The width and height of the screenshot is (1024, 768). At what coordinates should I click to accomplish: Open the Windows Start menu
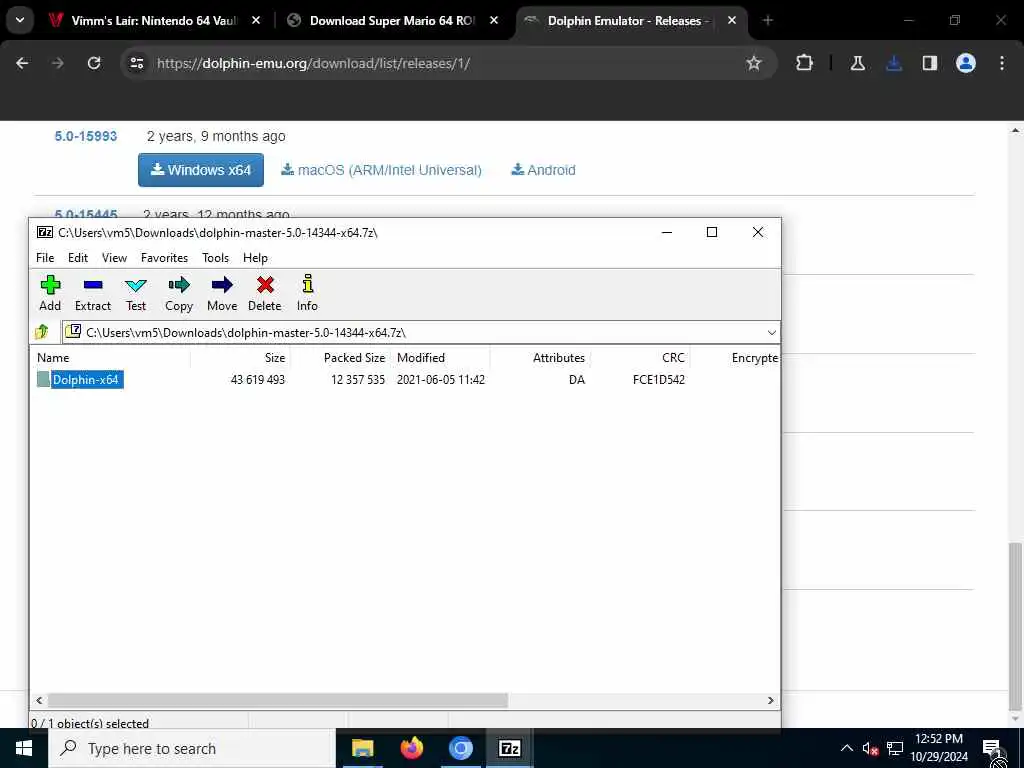24,748
